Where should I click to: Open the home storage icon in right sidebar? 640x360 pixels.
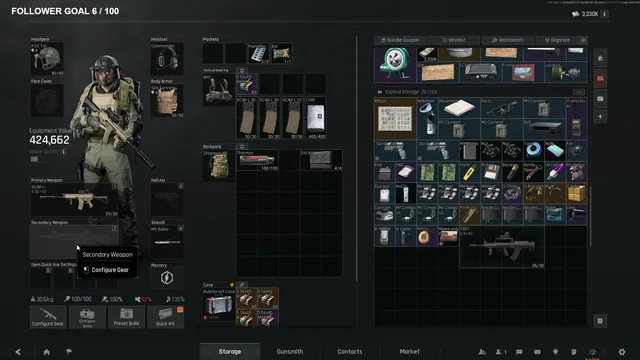600,58
